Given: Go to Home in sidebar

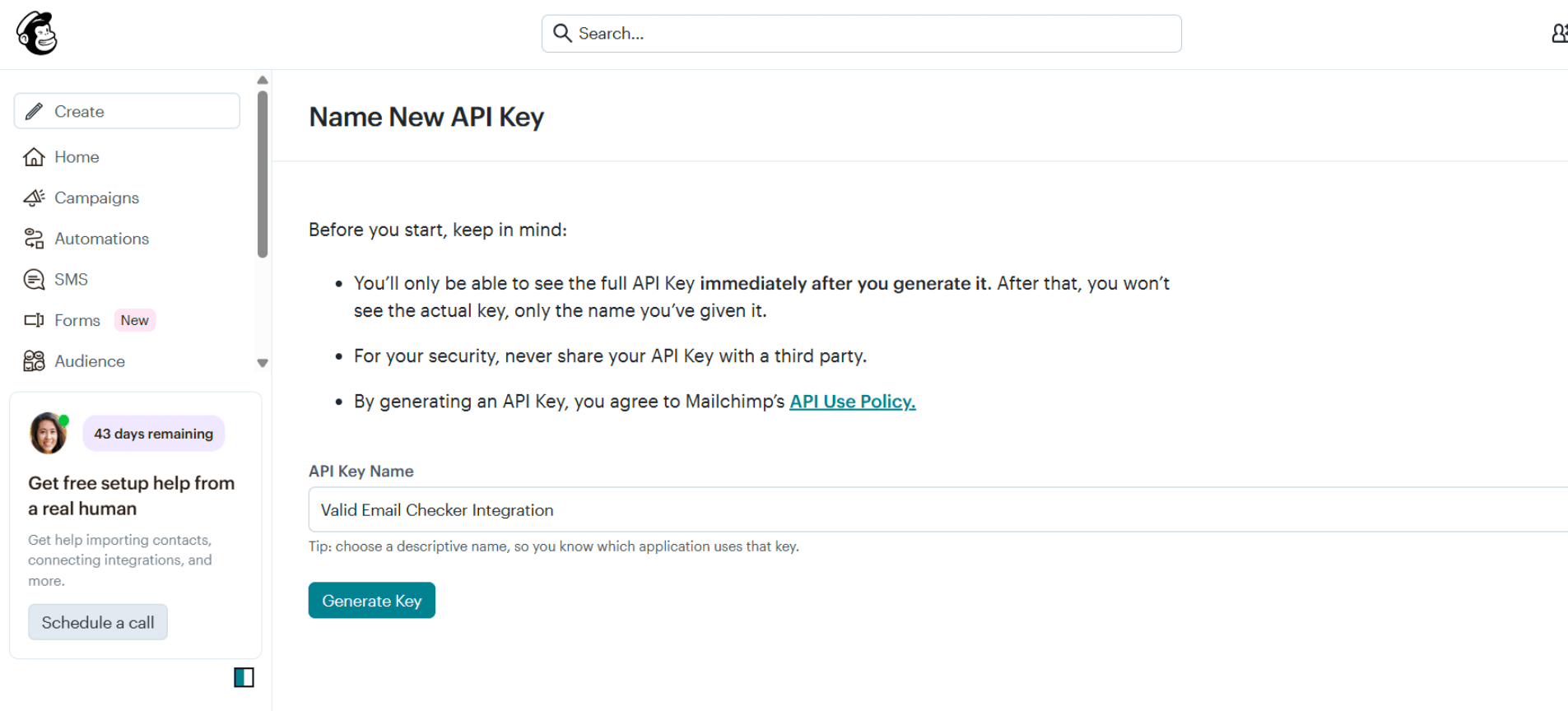Looking at the screenshot, I should pyautogui.click(x=77, y=156).
